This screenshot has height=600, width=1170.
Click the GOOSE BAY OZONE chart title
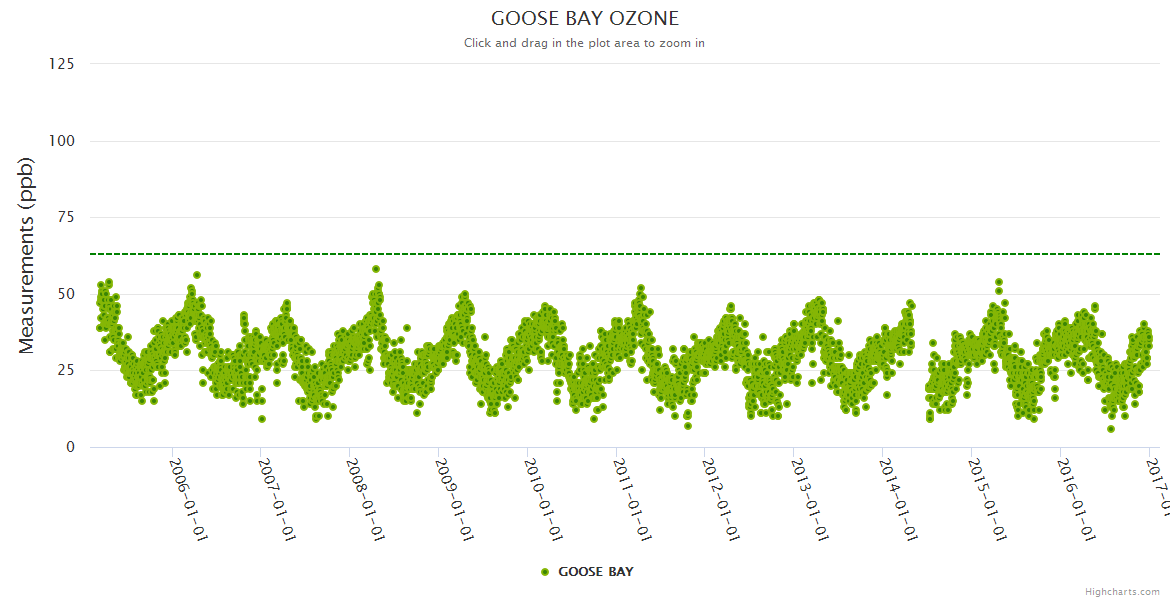[x=584, y=19]
